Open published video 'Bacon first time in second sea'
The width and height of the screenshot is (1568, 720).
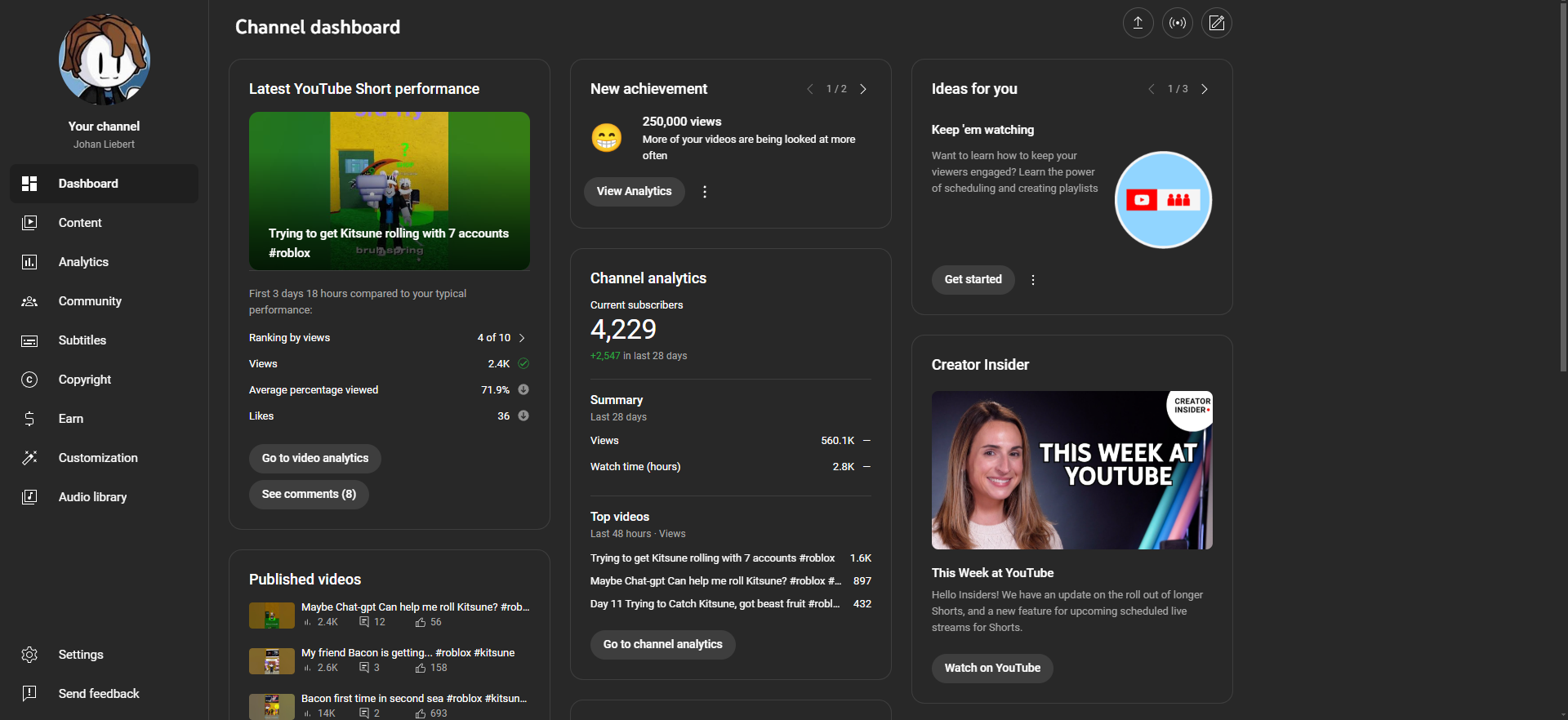pos(414,699)
